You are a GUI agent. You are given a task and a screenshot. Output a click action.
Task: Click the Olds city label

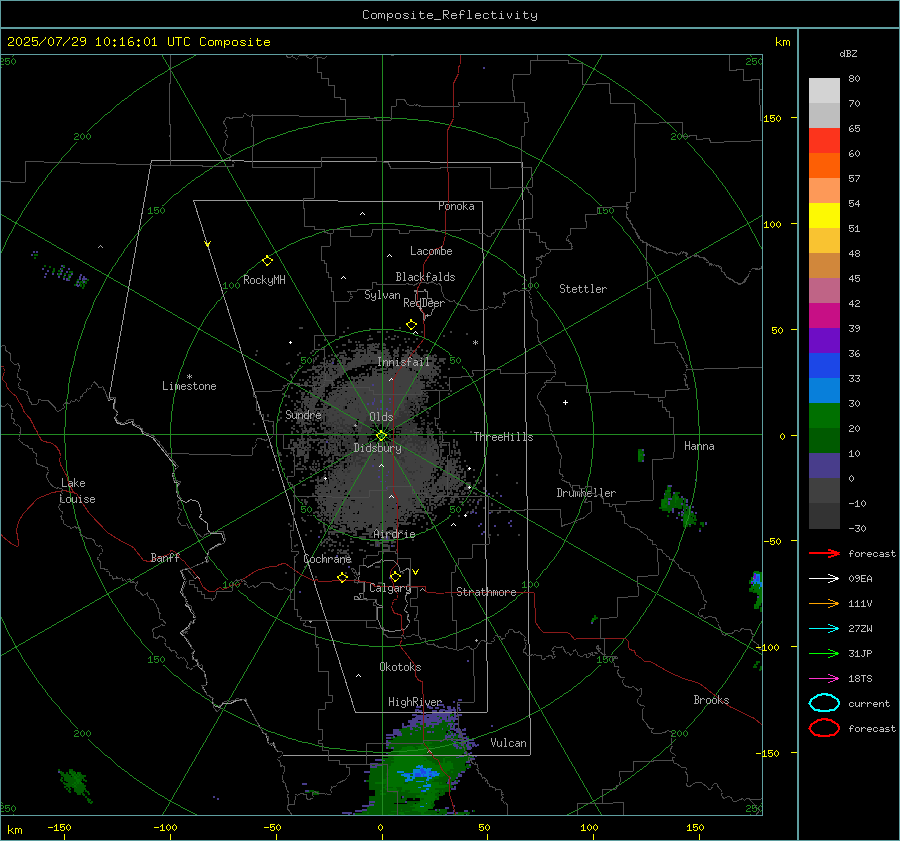tap(381, 417)
